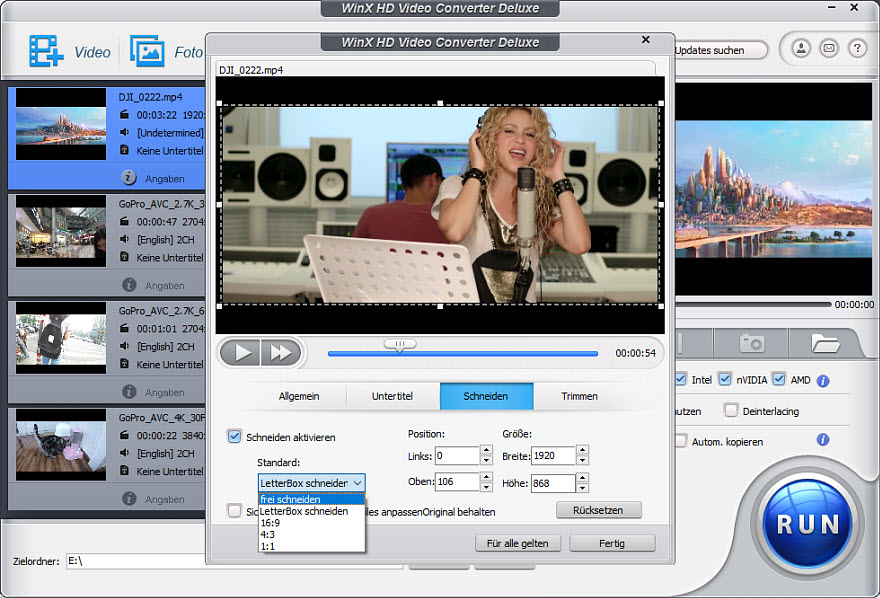Click info icon next to AMD checkbox
The image size is (880, 598).
pos(823,381)
